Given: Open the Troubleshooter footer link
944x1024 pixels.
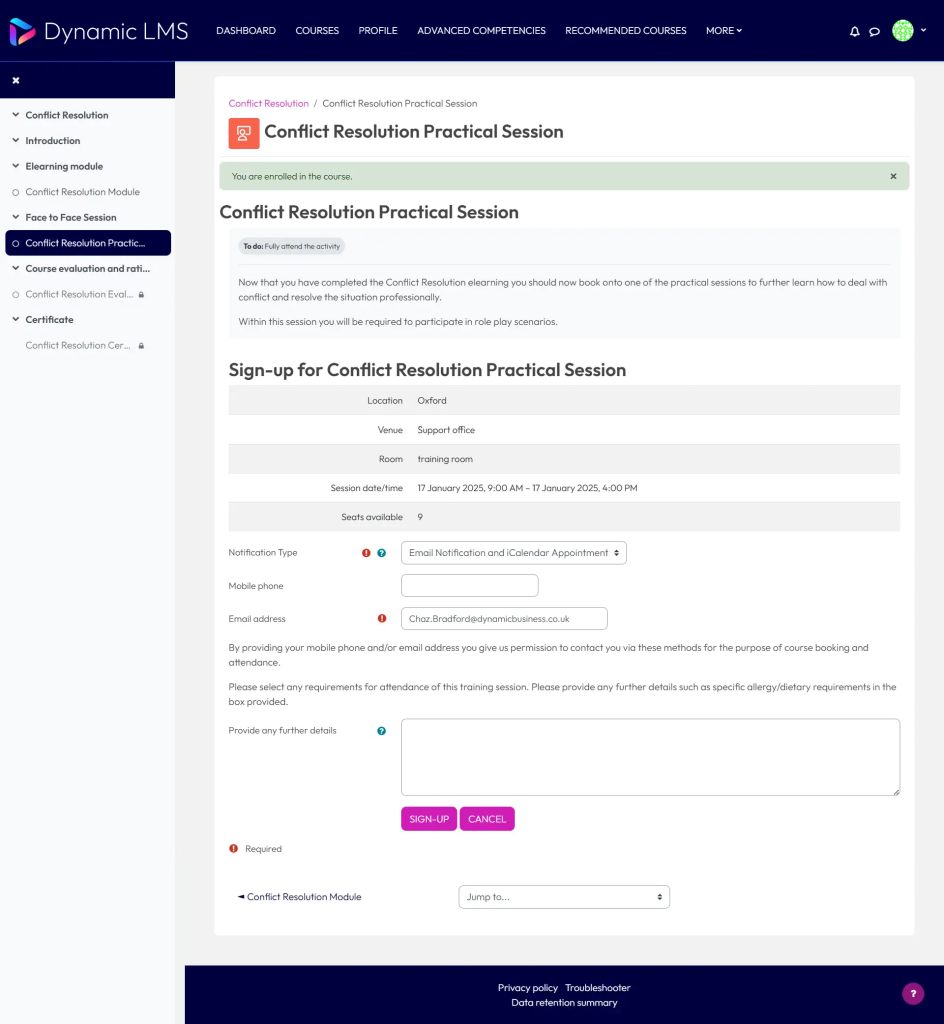Looking at the screenshot, I should 597,987.
